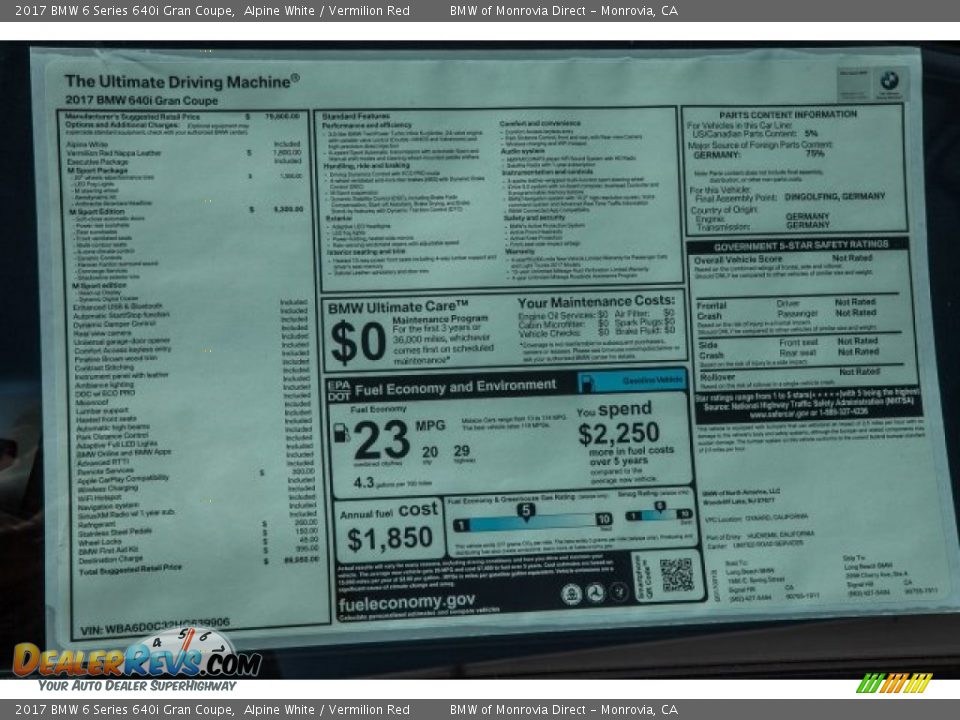The width and height of the screenshot is (960, 720).
Task: Click the EPA DOT logo
Action: 338,389
